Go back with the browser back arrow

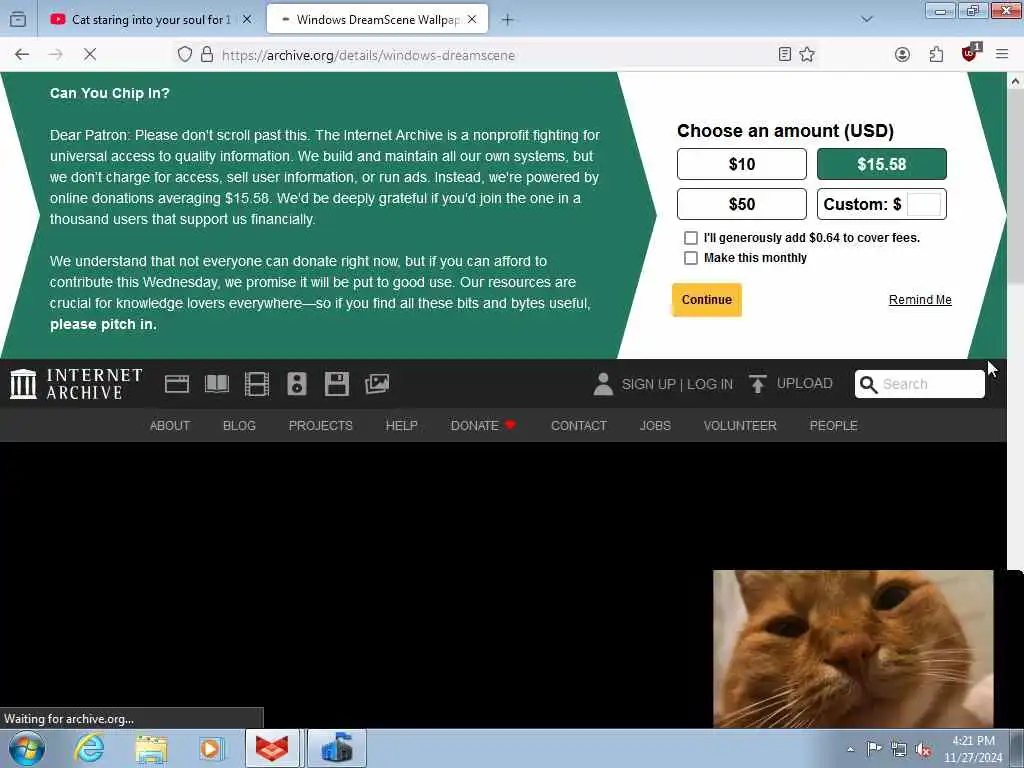pyautogui.click(x=22, y=55)
